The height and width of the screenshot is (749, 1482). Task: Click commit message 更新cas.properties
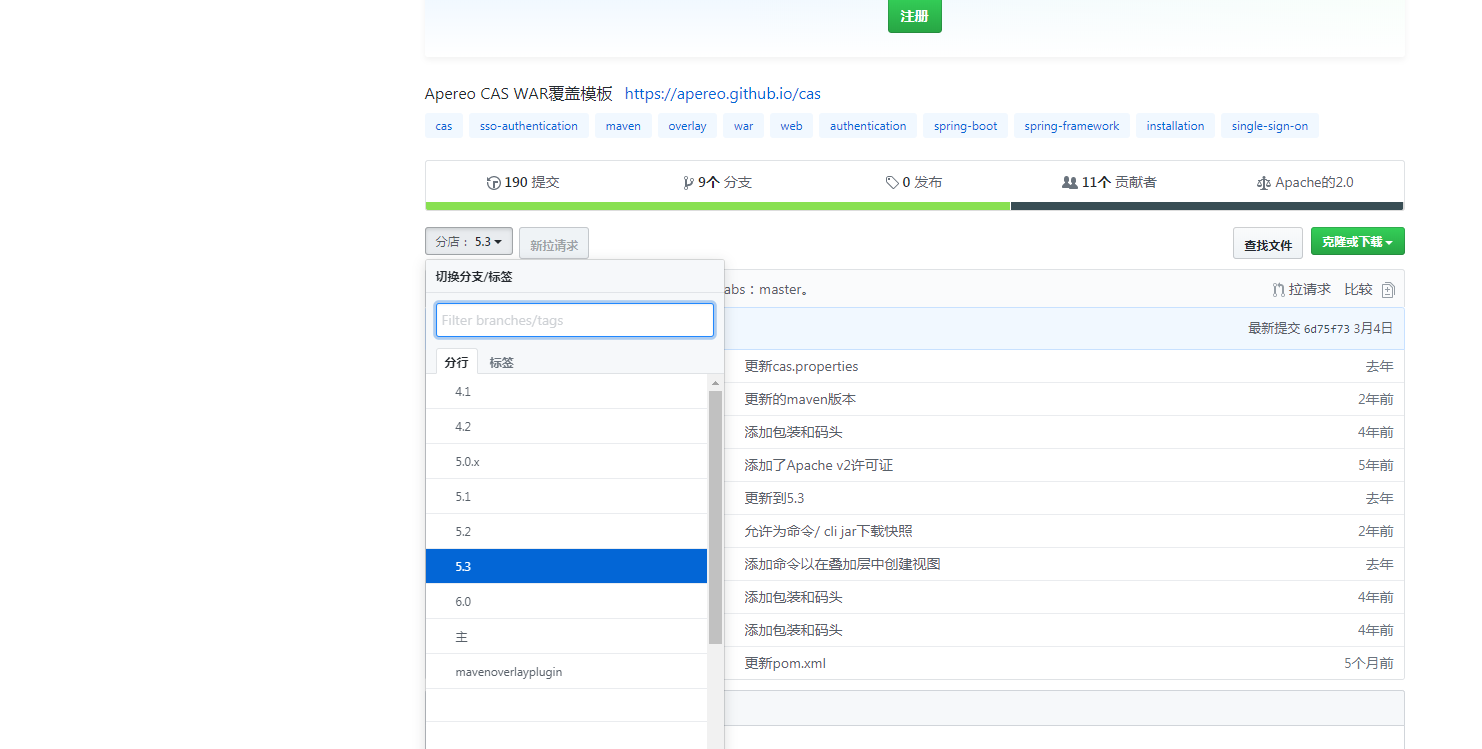coord(801,366)
